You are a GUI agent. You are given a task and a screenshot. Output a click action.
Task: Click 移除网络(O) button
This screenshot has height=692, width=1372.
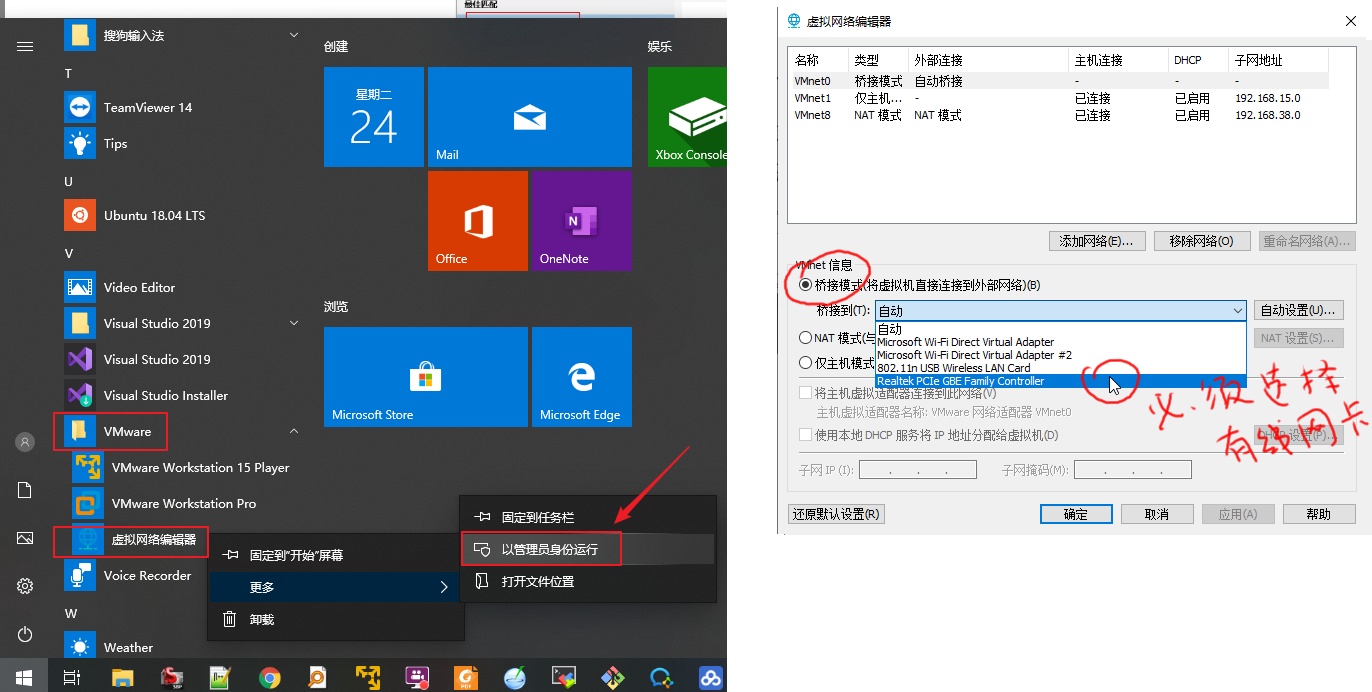click(x=1201, y=241)
